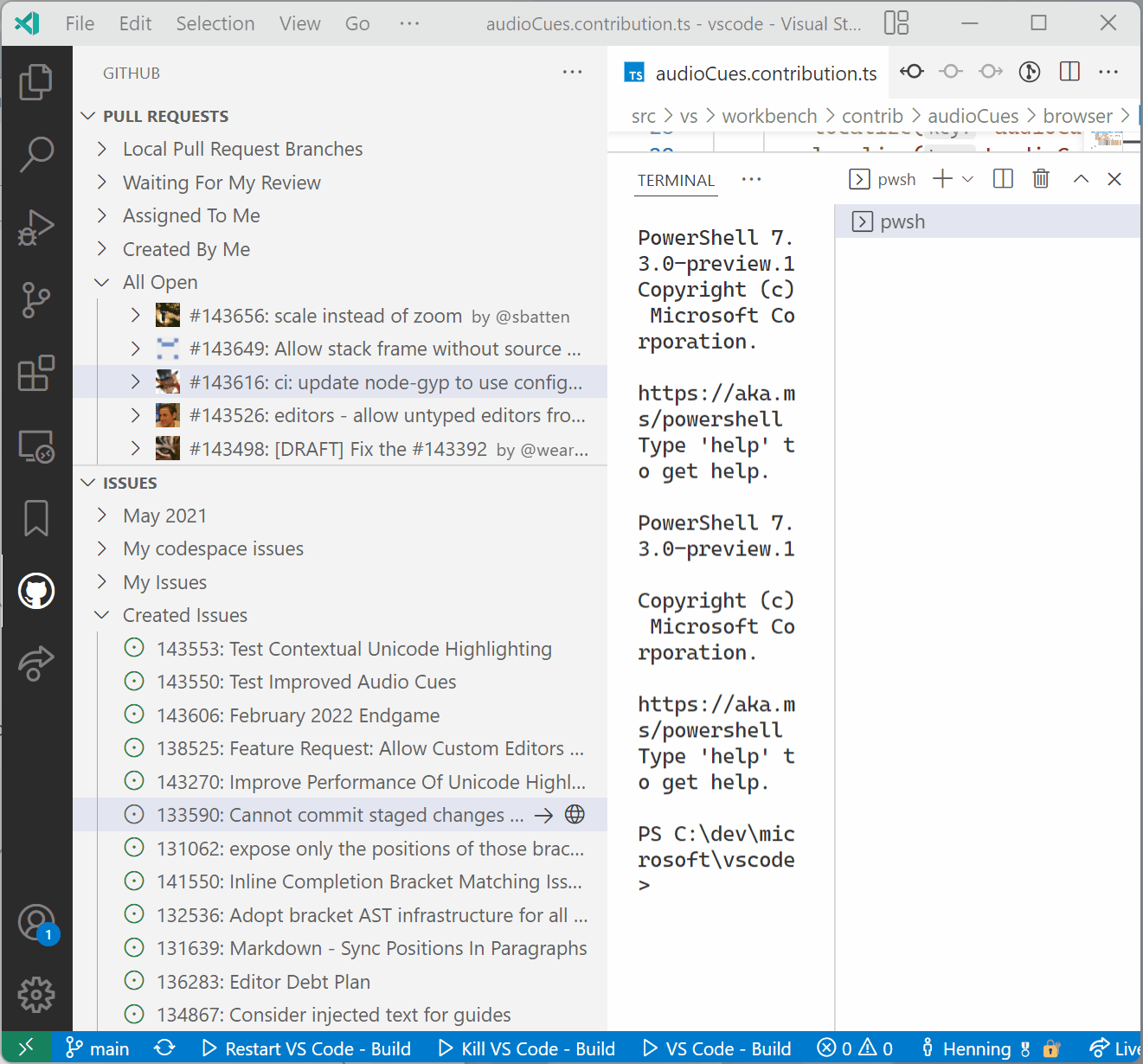Screen dimensions: 1143x1064
Task: Open the launch profile dropdown next to plus
Action: [x=968, y=179]
